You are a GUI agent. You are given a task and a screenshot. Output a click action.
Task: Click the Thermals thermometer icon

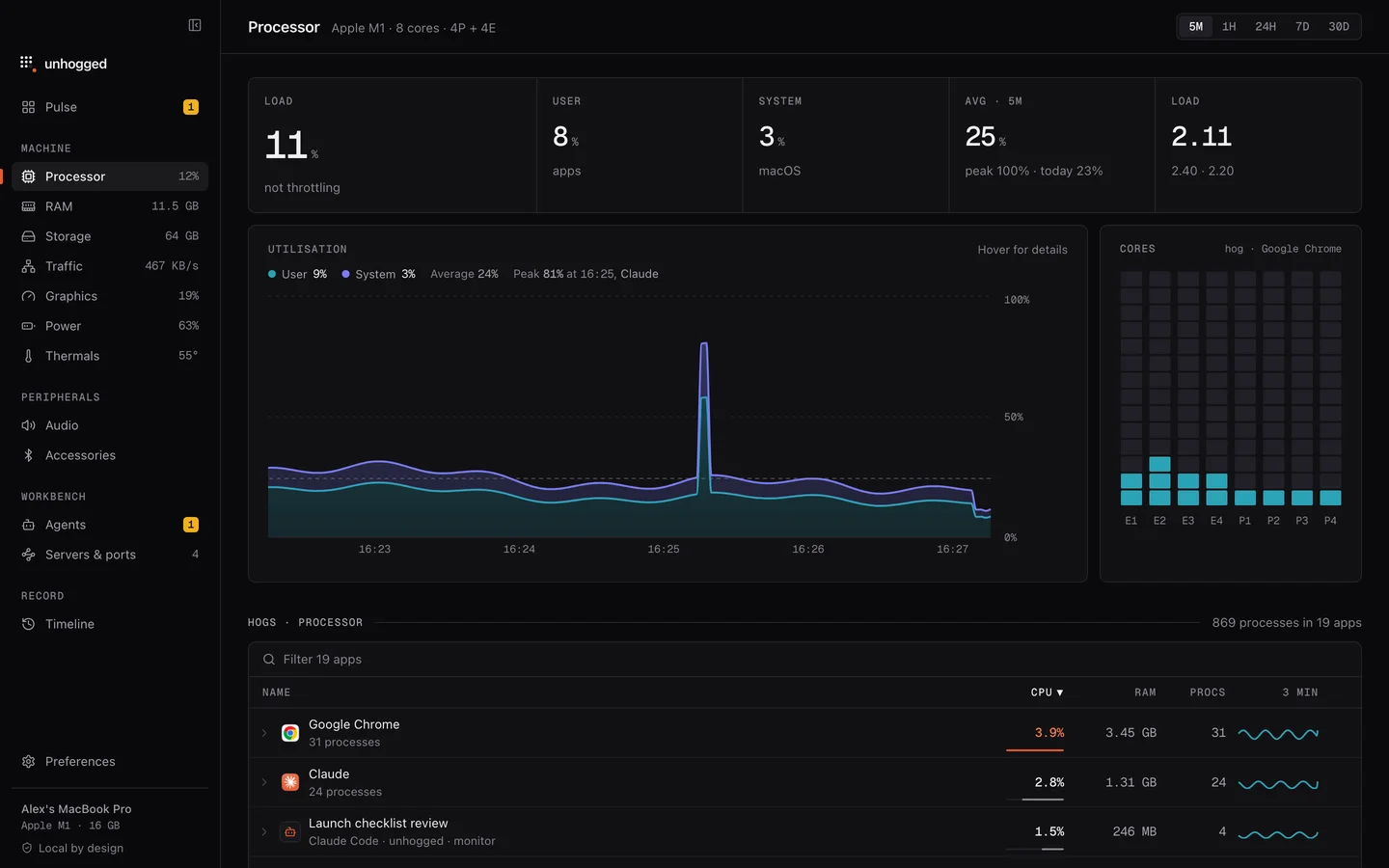coord(28,356)
